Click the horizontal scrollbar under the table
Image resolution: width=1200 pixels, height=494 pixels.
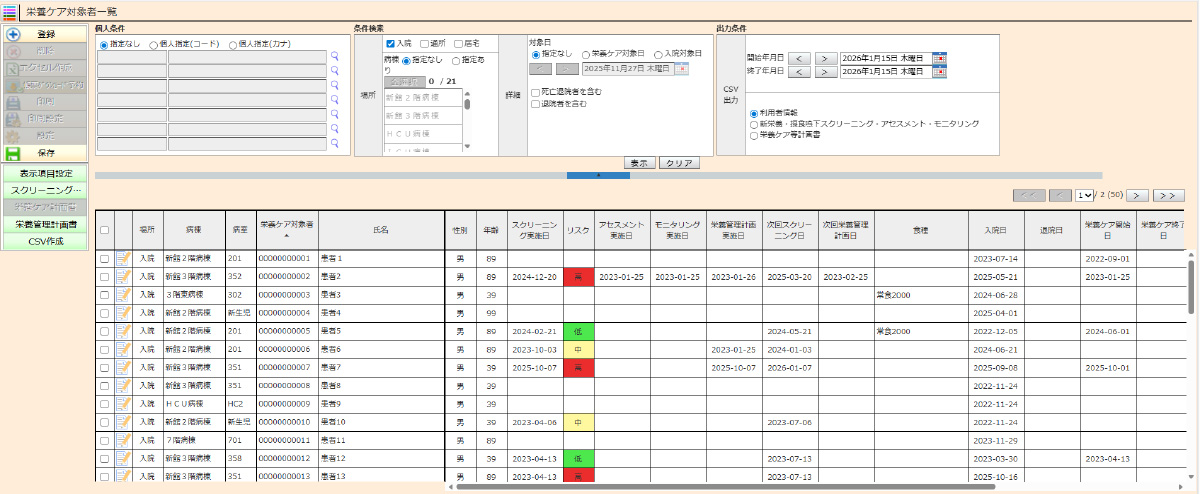click(700, 487)
